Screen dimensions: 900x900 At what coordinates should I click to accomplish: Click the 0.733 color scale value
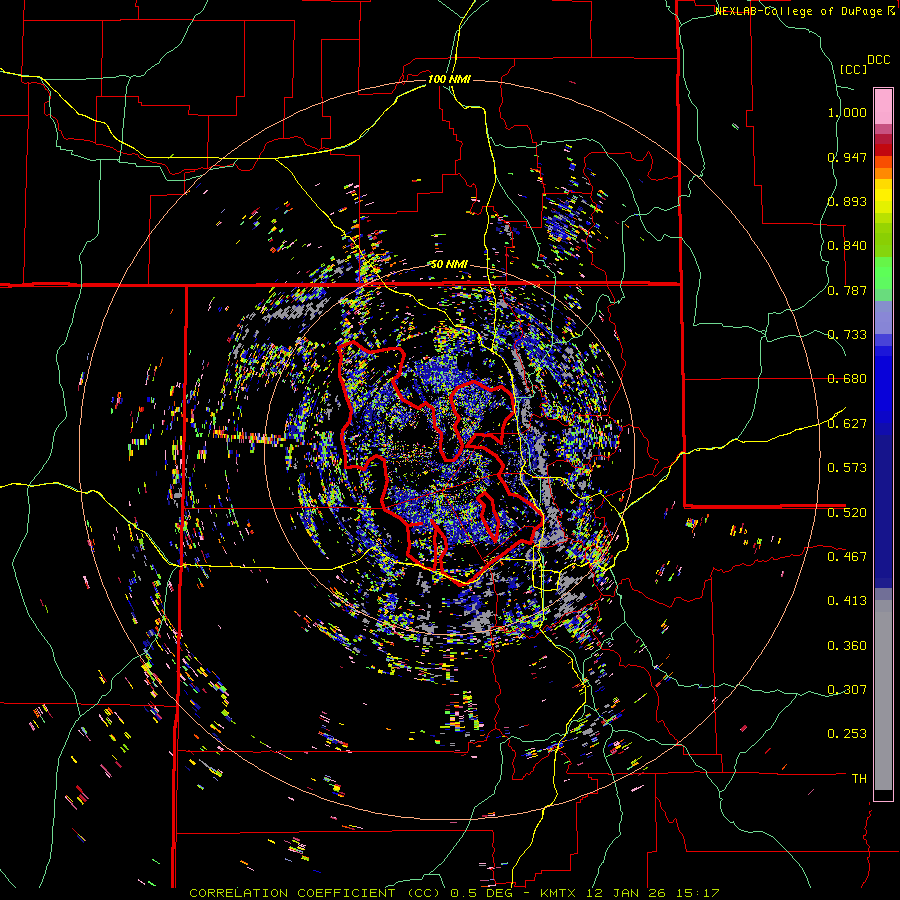847,335
